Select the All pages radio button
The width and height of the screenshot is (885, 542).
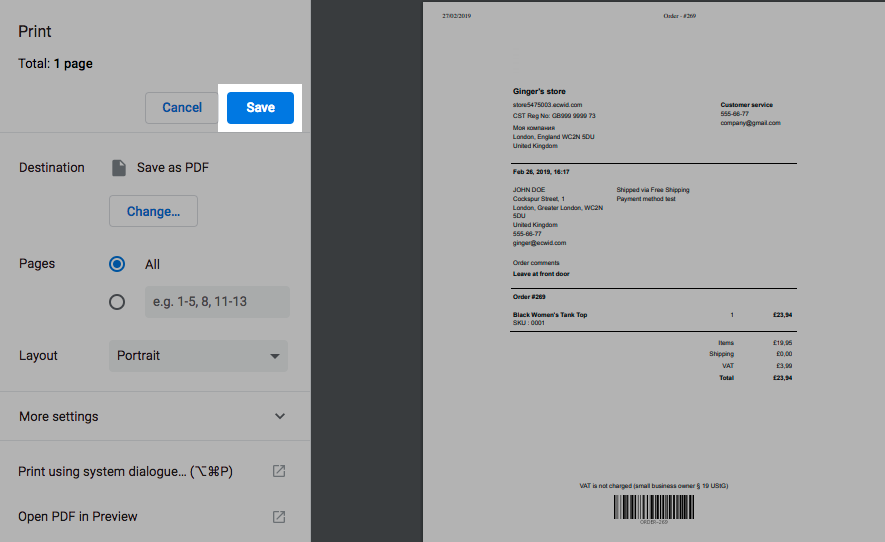point(117,264)
